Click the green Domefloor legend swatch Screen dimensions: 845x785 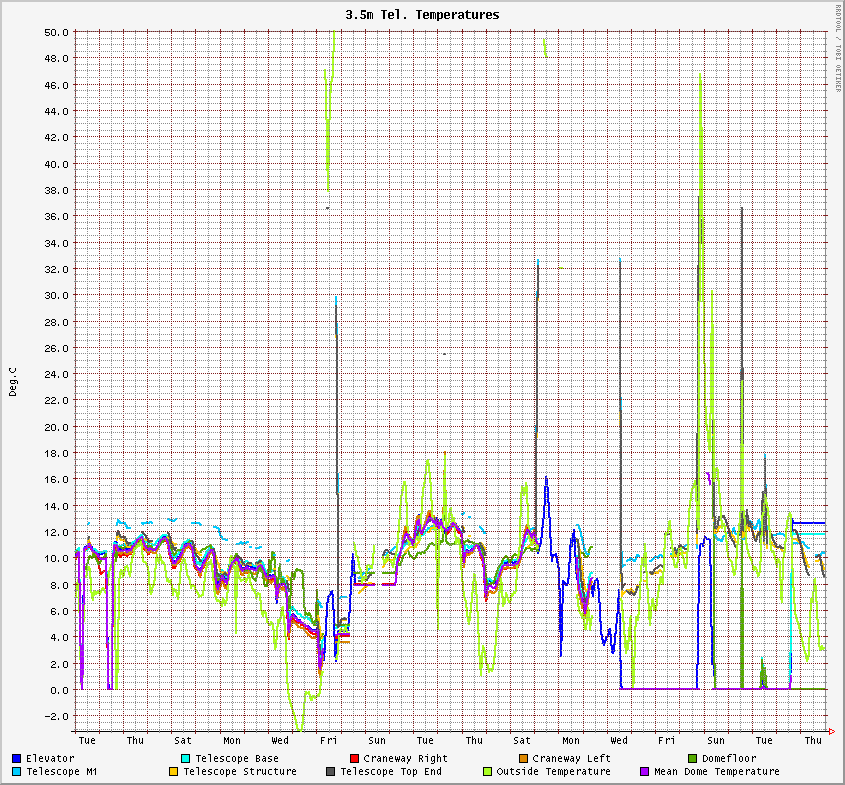coord(692,759)
